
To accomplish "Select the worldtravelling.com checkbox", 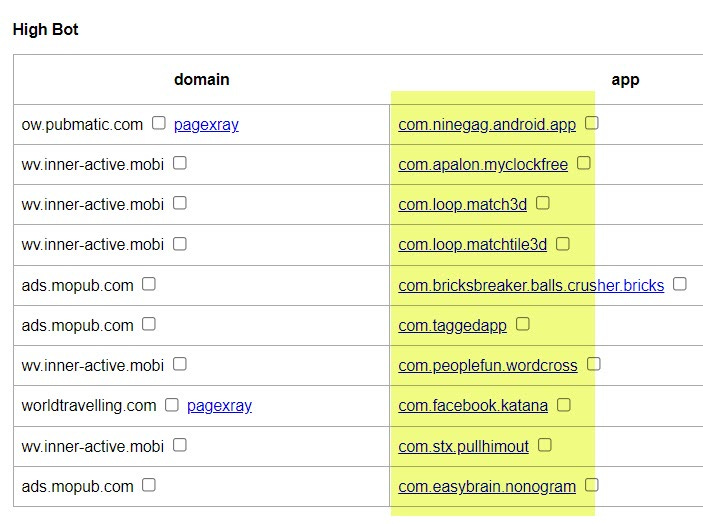I will tap(172, 405).
